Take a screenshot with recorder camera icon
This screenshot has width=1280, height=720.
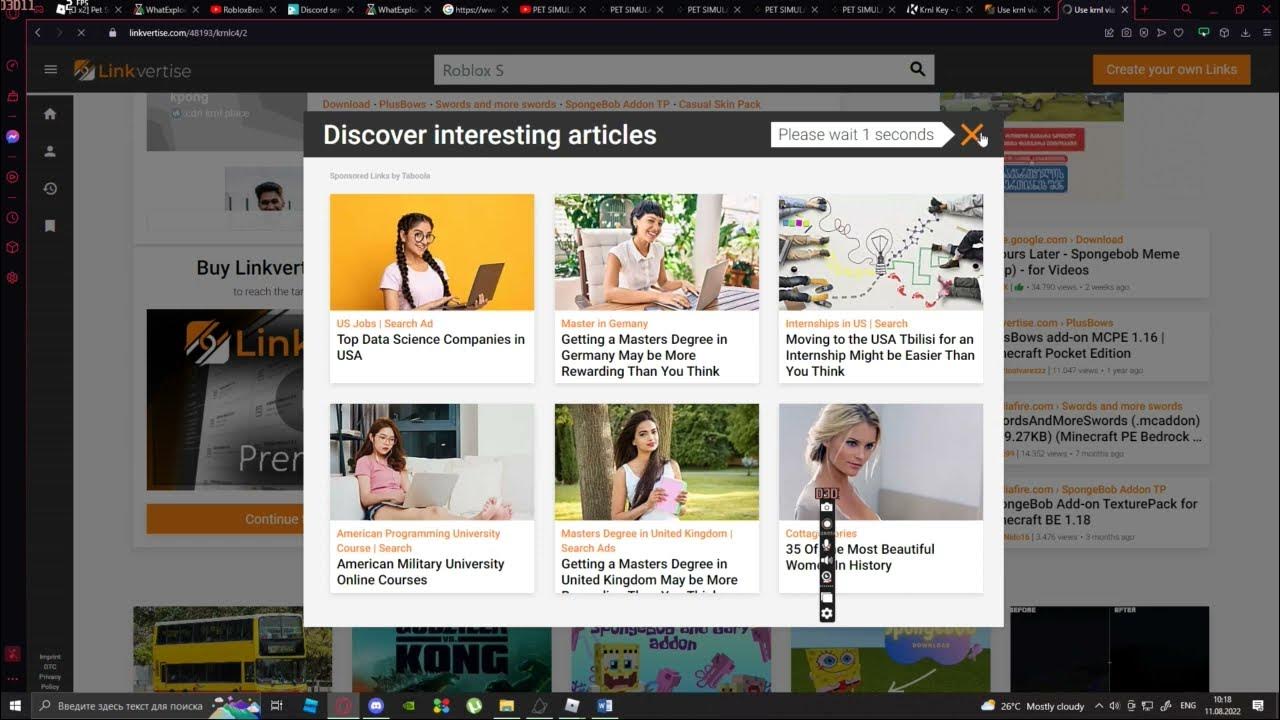[827, 508]
